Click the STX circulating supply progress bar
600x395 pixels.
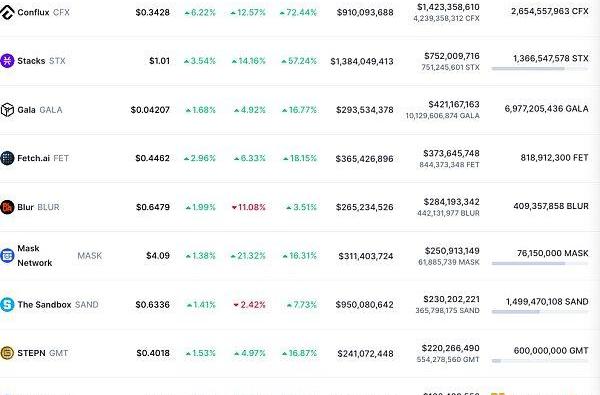point(540,69)
